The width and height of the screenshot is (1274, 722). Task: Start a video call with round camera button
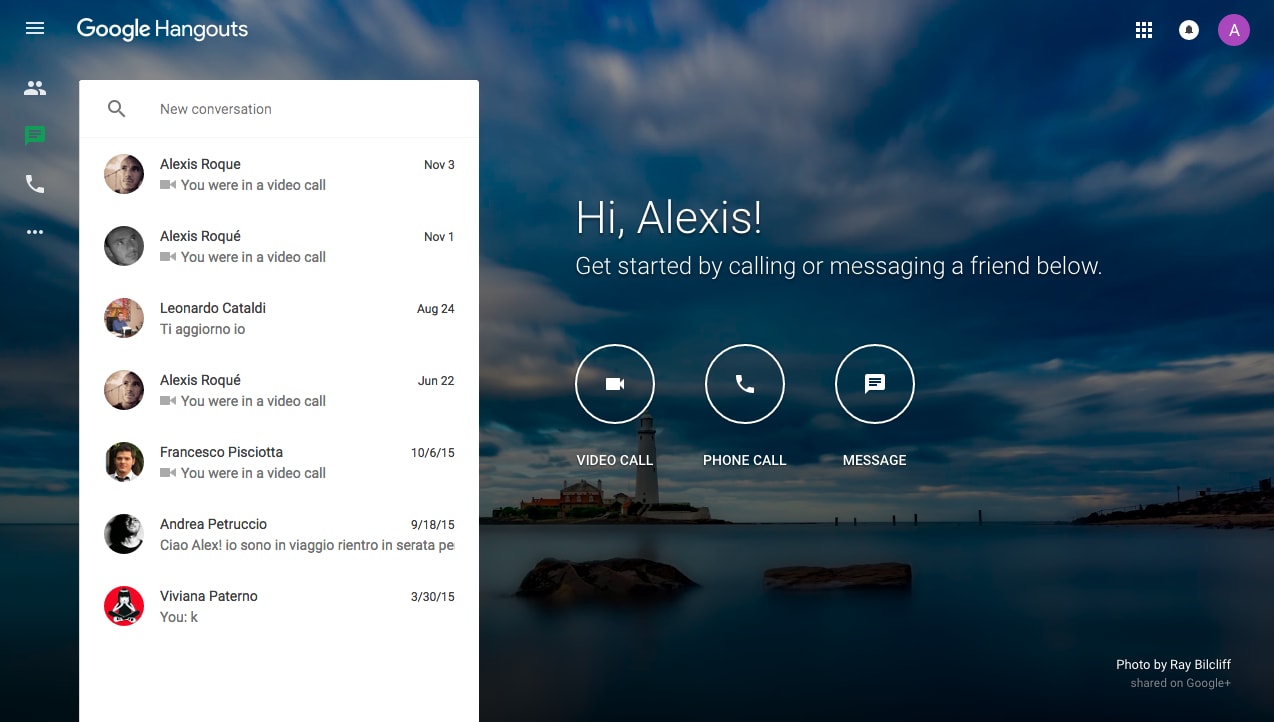coord(615,384)
